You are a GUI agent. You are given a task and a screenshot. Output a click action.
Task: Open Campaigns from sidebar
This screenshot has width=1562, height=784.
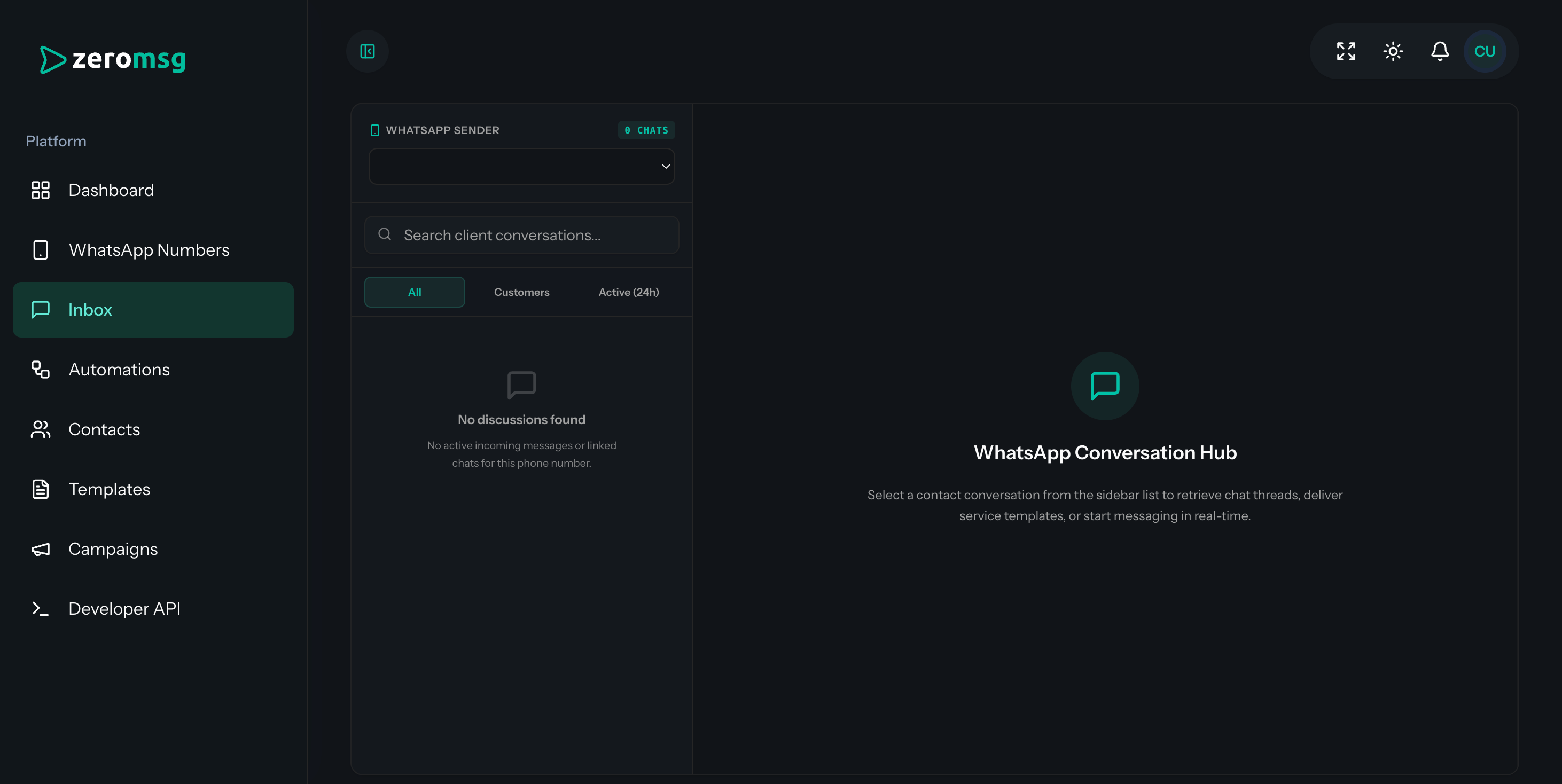tap(153, 548)
